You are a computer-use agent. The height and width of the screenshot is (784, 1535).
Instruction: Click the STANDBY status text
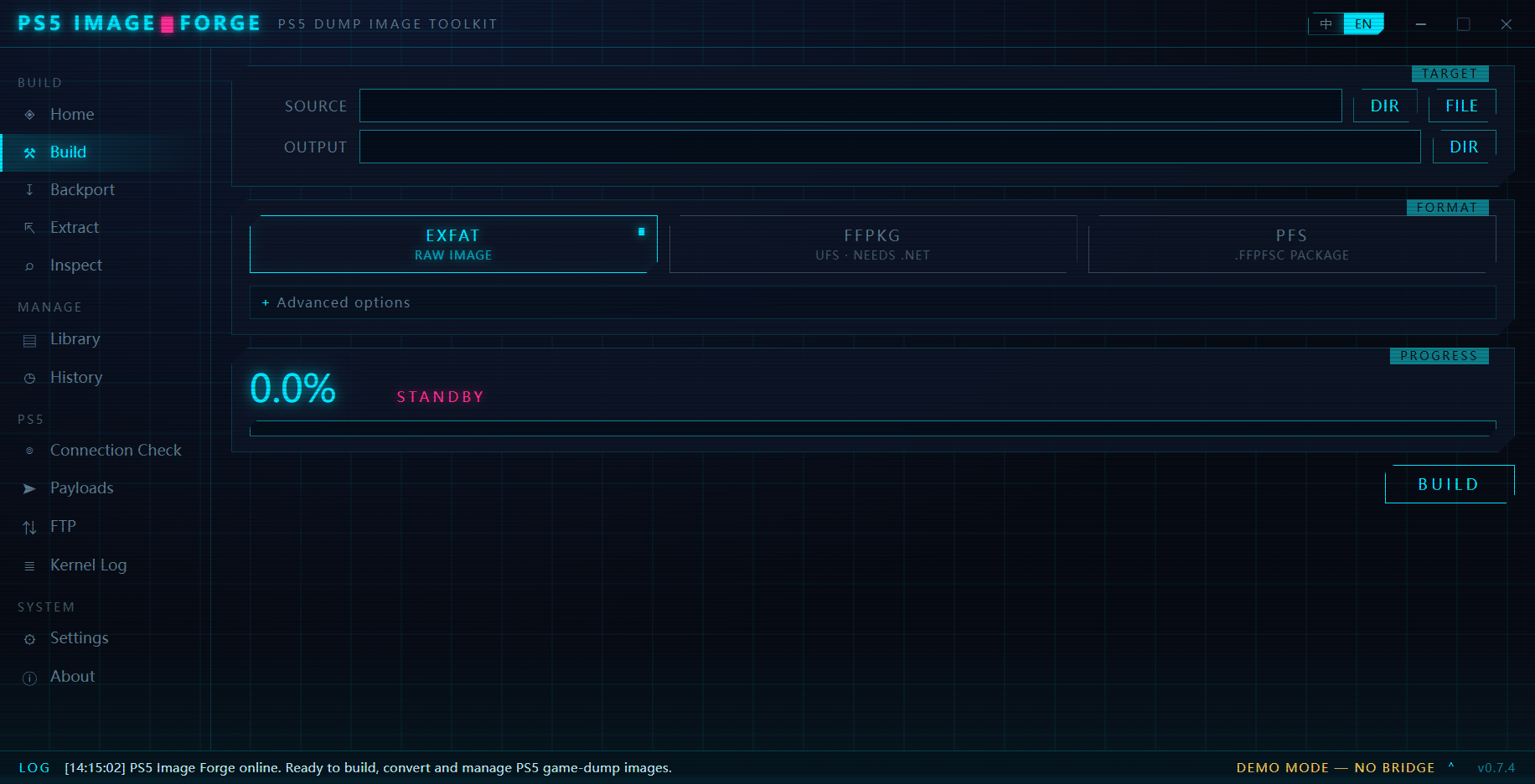440,397
